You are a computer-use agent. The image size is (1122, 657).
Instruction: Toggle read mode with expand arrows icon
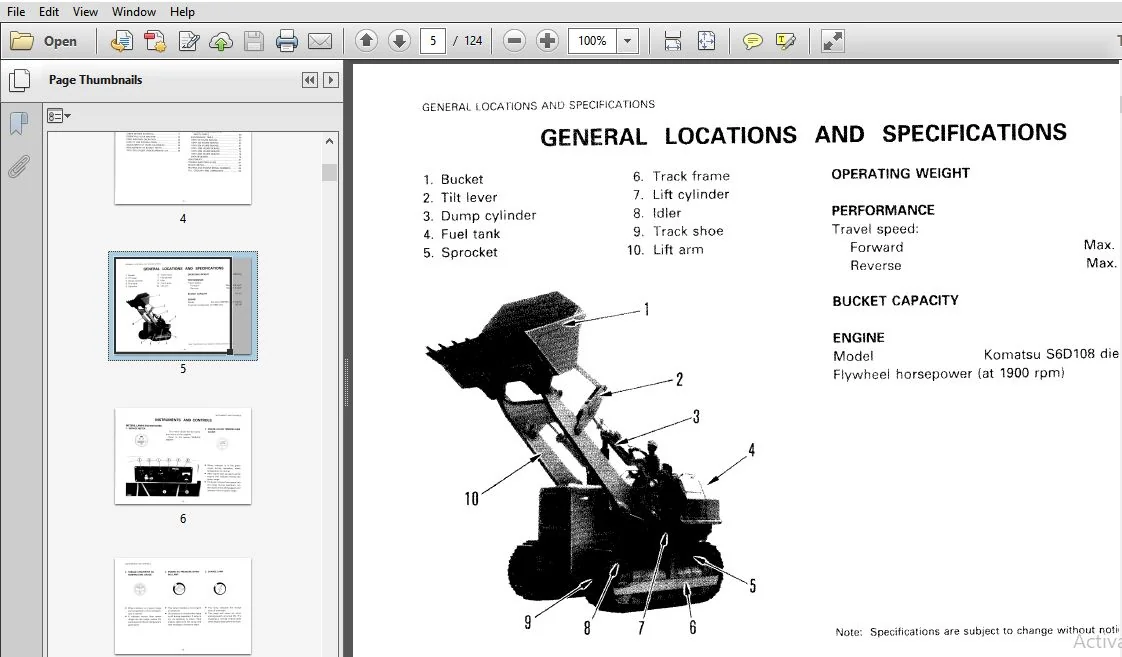click(x=832, y=41)
